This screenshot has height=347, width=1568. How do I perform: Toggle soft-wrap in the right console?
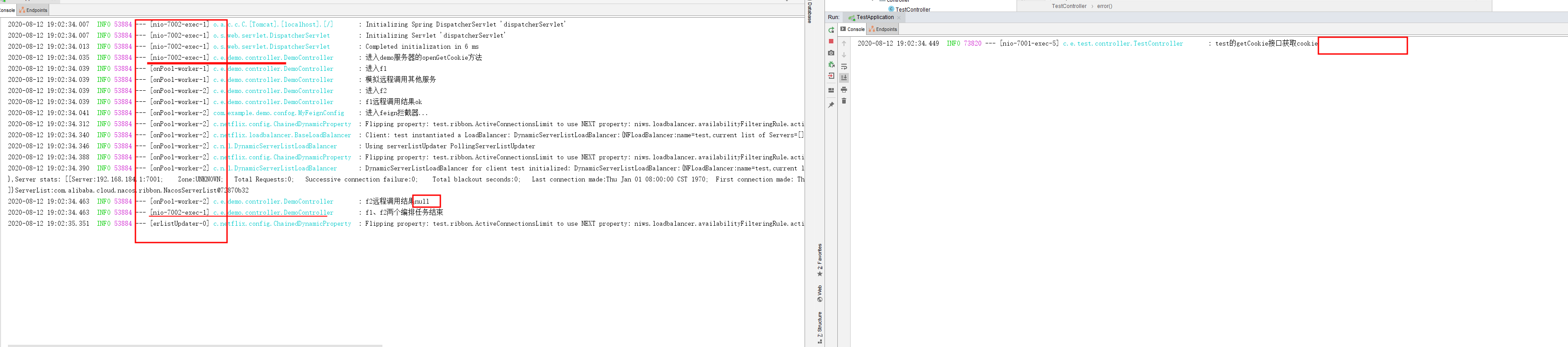pos(844,66)
